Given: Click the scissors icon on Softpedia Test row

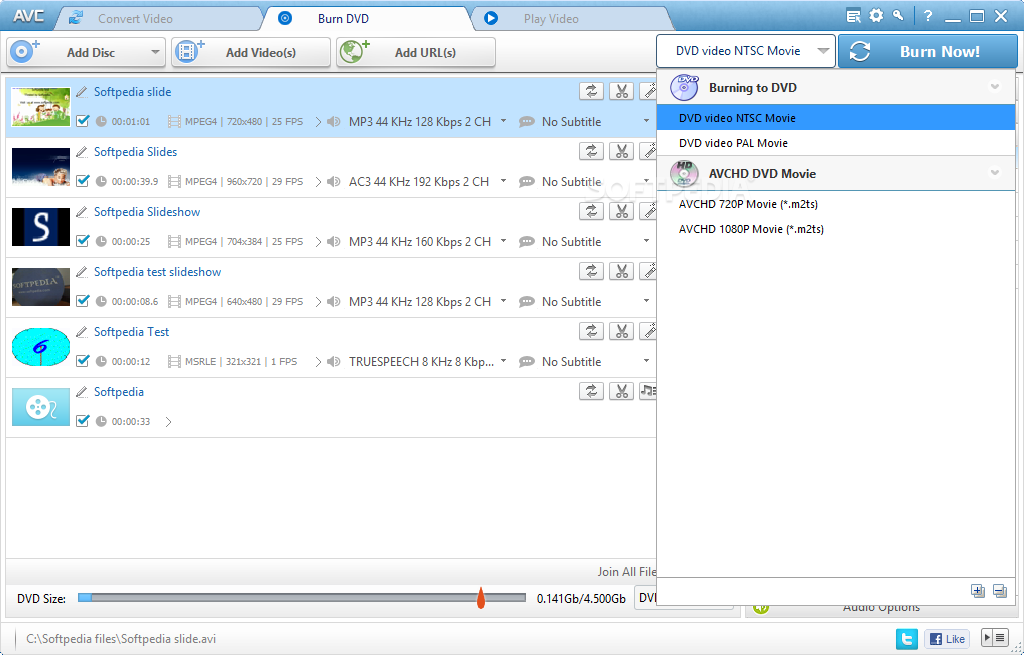Looking at the screenshot, I should coord(622,331).
